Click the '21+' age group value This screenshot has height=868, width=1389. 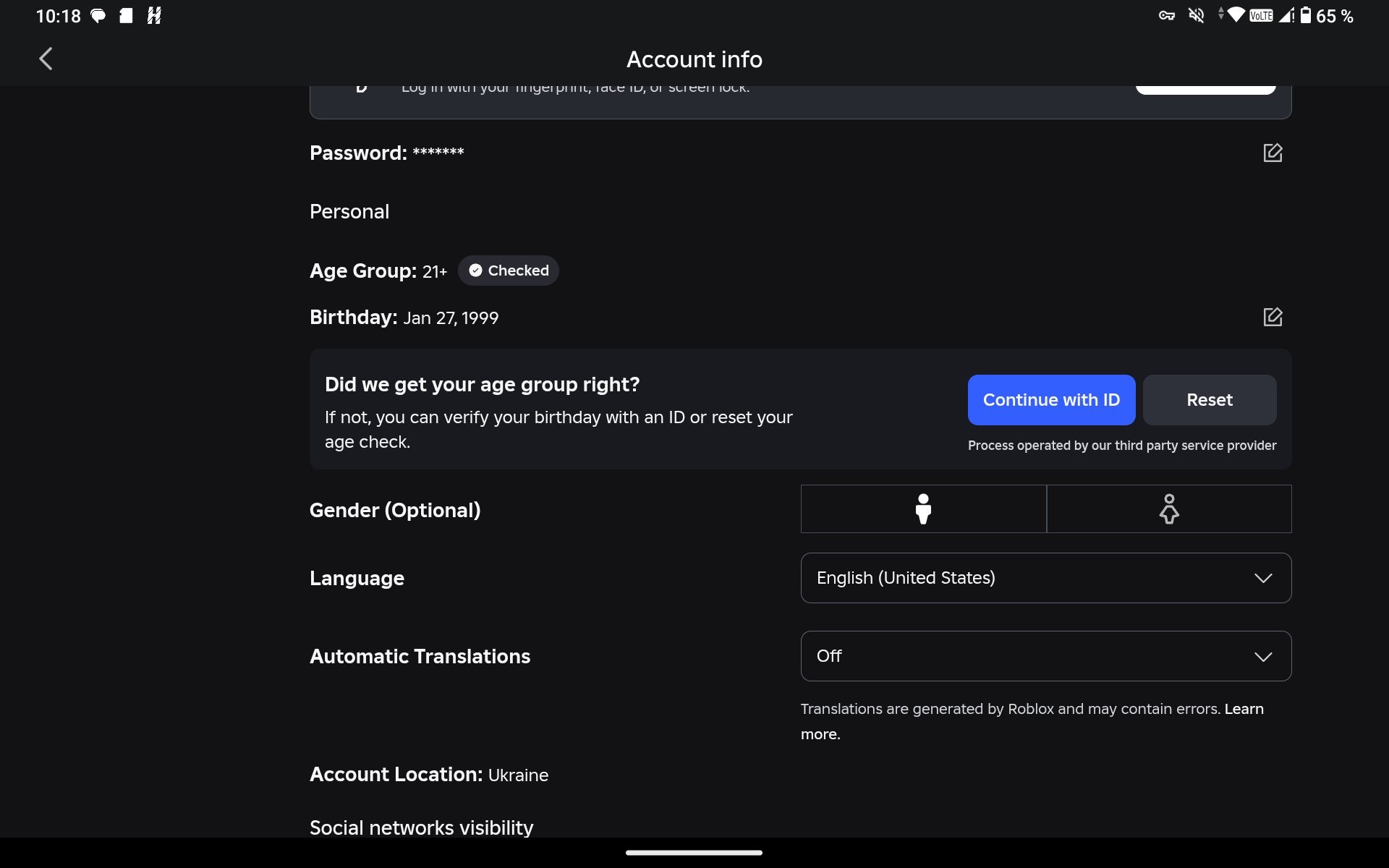pyautogui.click(x=435, y=272)
